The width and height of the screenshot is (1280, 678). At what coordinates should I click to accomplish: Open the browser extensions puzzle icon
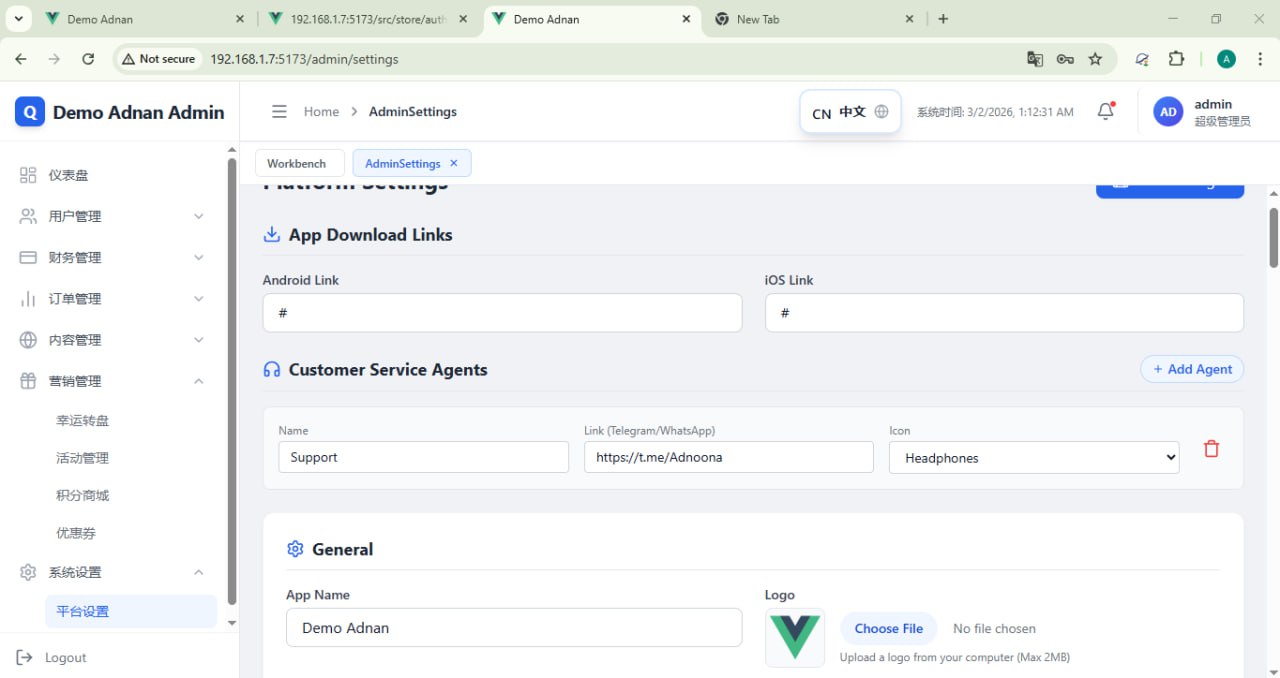tap(1176, 59)
